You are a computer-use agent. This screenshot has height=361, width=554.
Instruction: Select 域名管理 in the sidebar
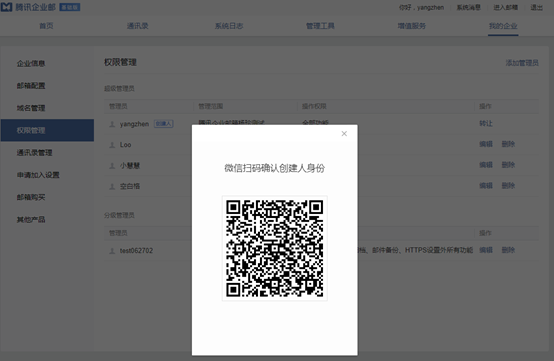tap(31, 108)
